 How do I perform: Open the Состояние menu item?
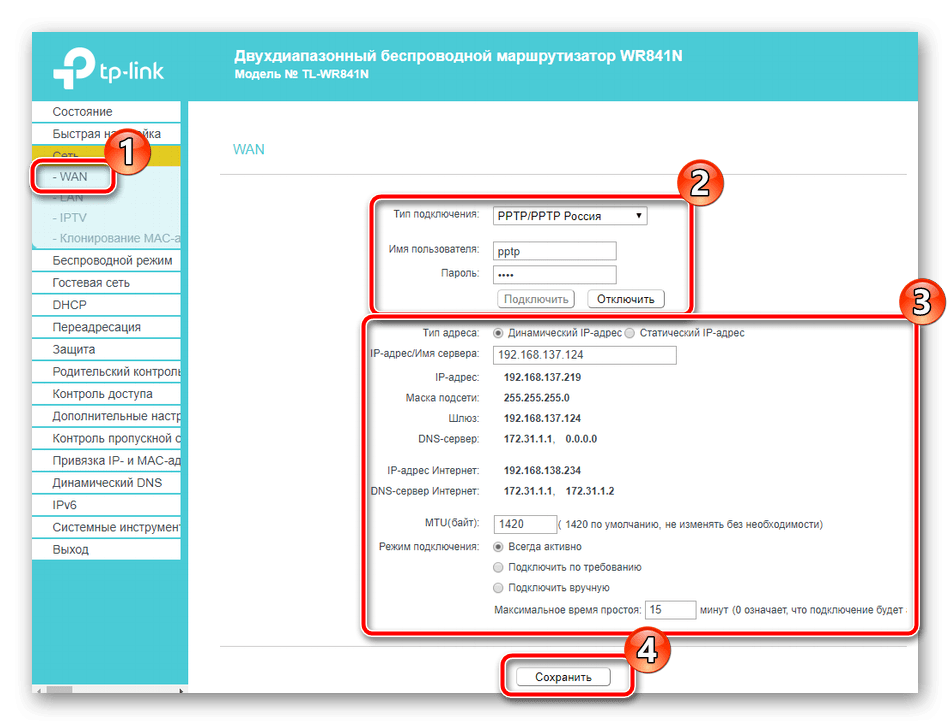(82, 112)
